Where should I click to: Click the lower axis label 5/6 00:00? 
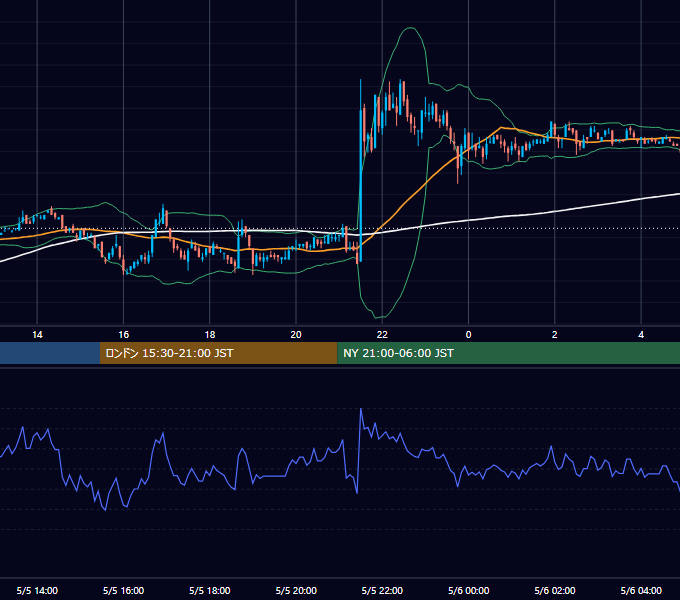468,590
